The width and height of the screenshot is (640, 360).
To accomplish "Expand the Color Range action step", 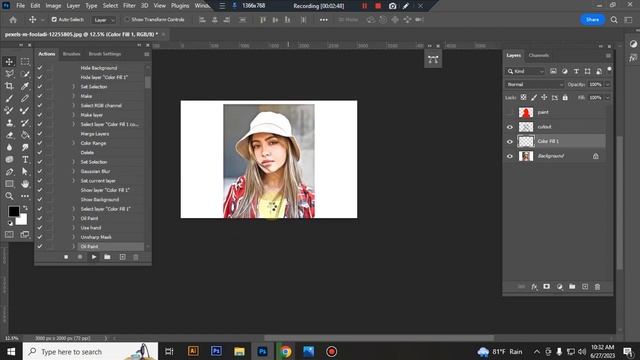I will (x=74, y=143).
